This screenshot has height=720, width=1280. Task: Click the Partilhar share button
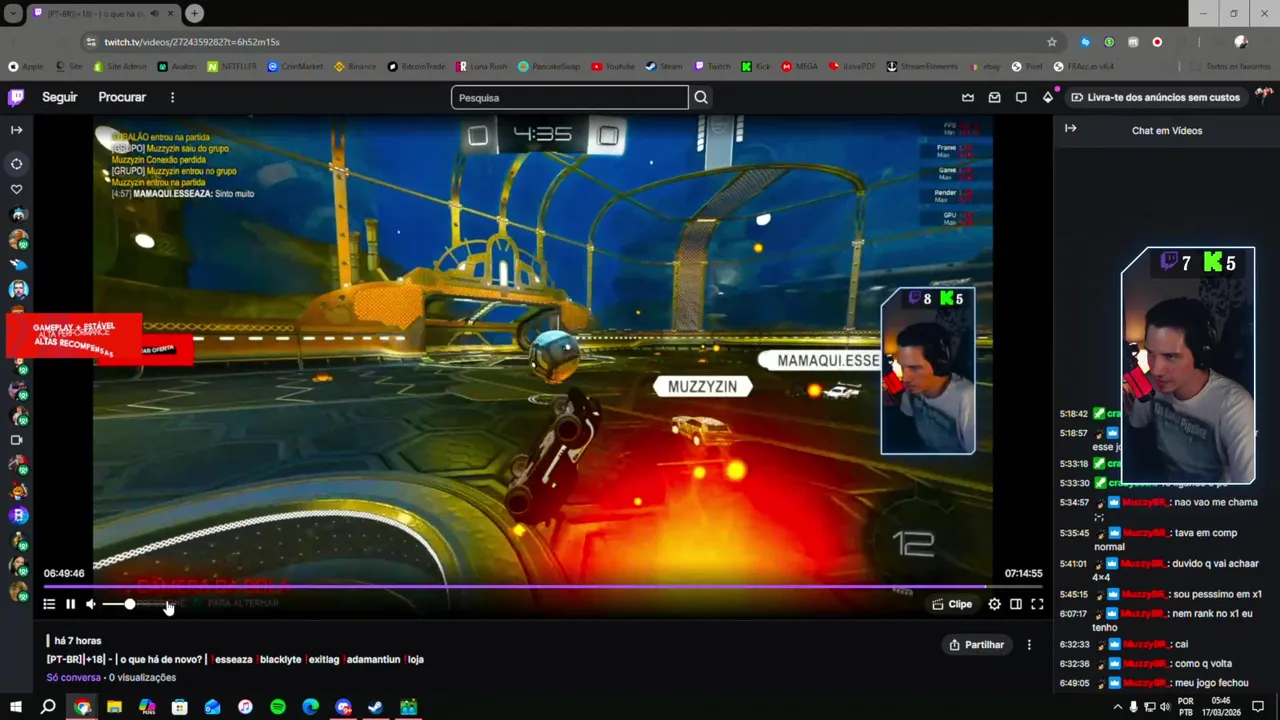pos(977,645)
